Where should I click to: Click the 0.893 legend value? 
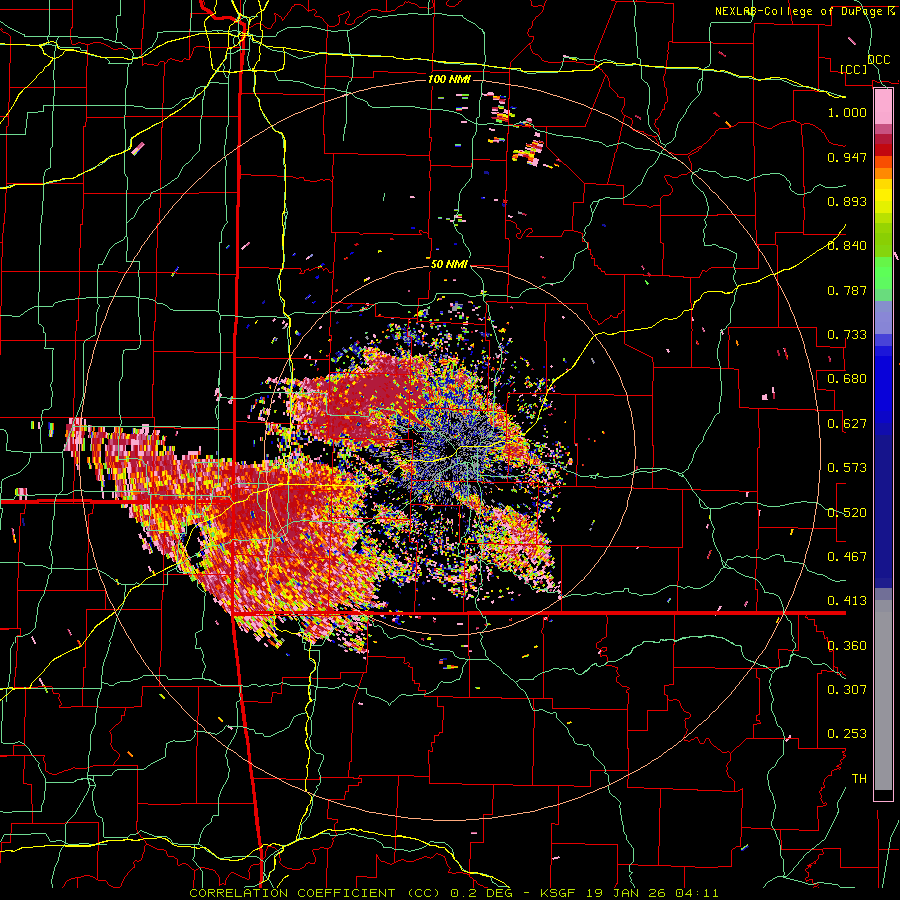847,201
